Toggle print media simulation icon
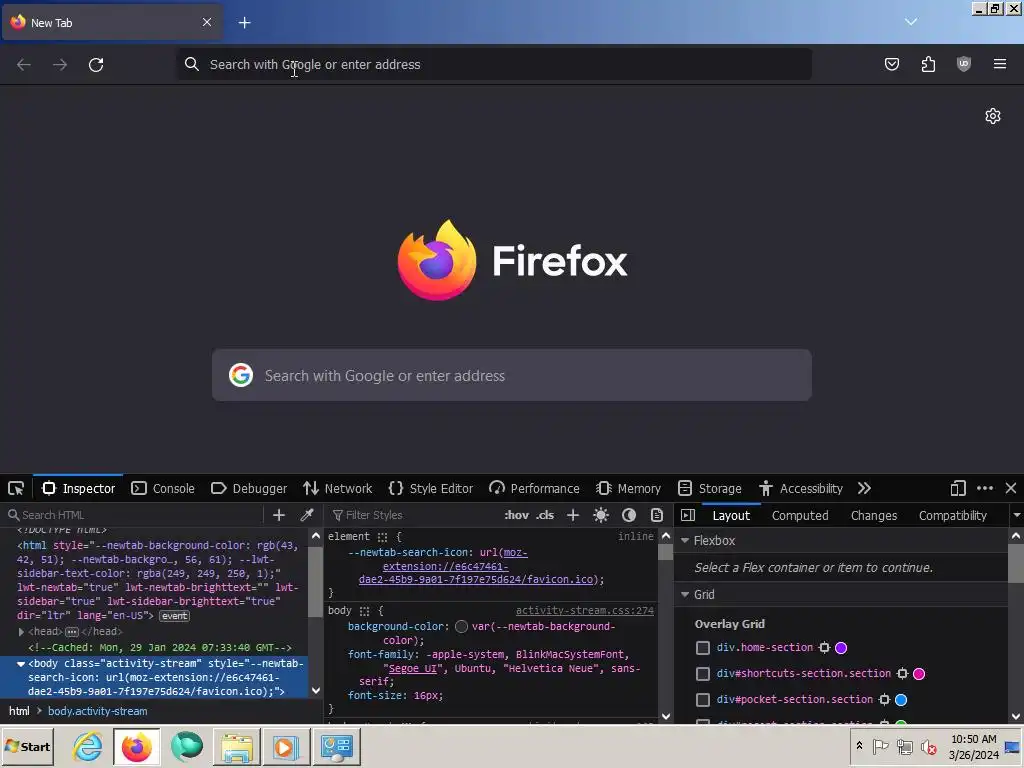This screenshot has width=1024, height=768. 657,515
